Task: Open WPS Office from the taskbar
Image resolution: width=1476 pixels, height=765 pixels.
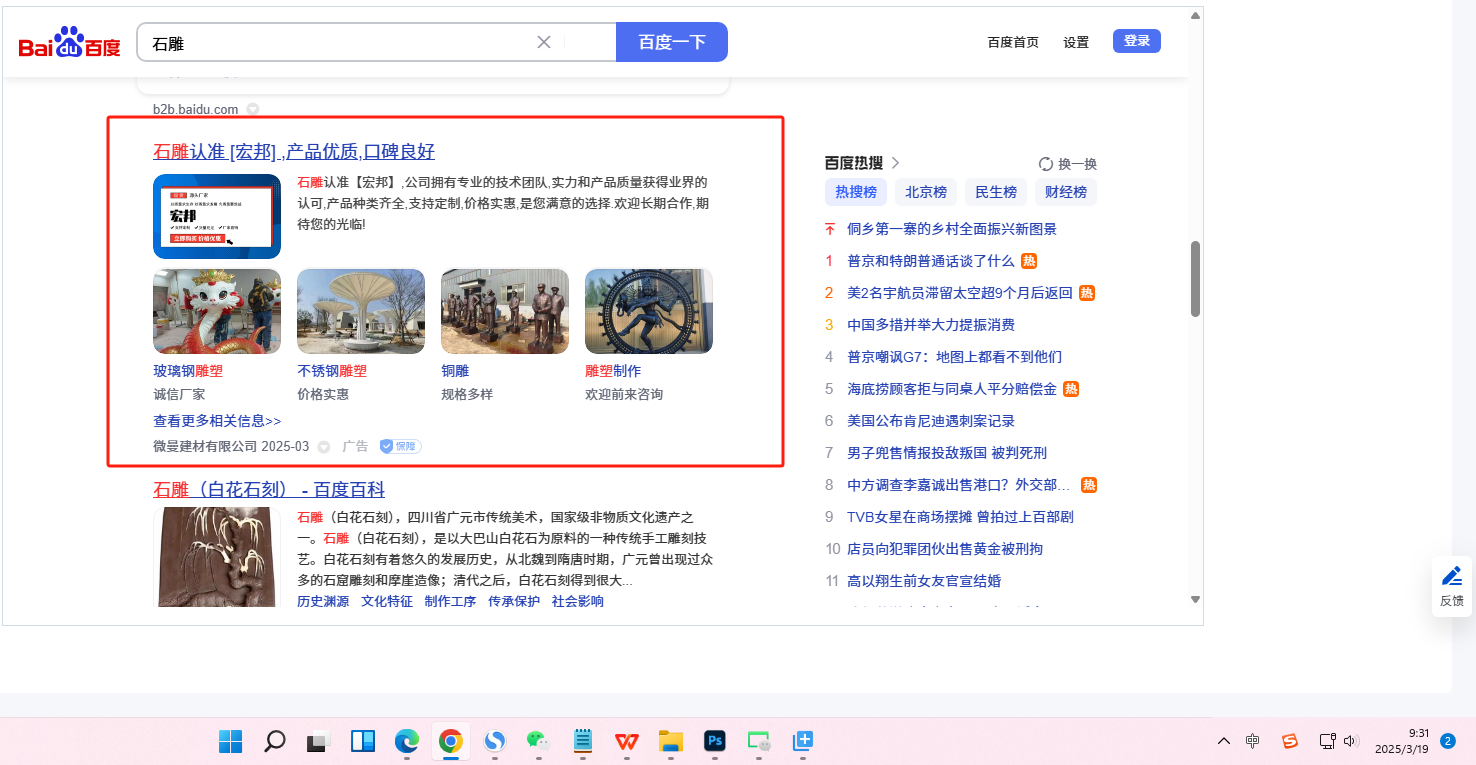Action: click(627, 741)
